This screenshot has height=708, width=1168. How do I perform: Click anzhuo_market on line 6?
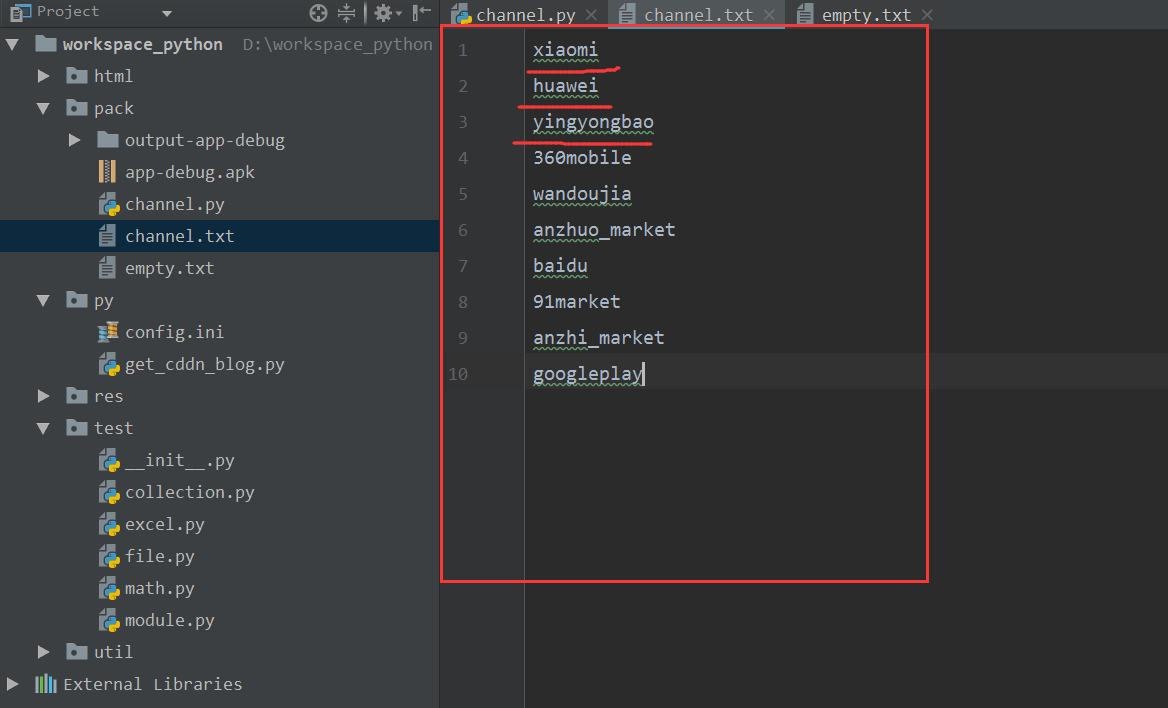click(604, 230)
